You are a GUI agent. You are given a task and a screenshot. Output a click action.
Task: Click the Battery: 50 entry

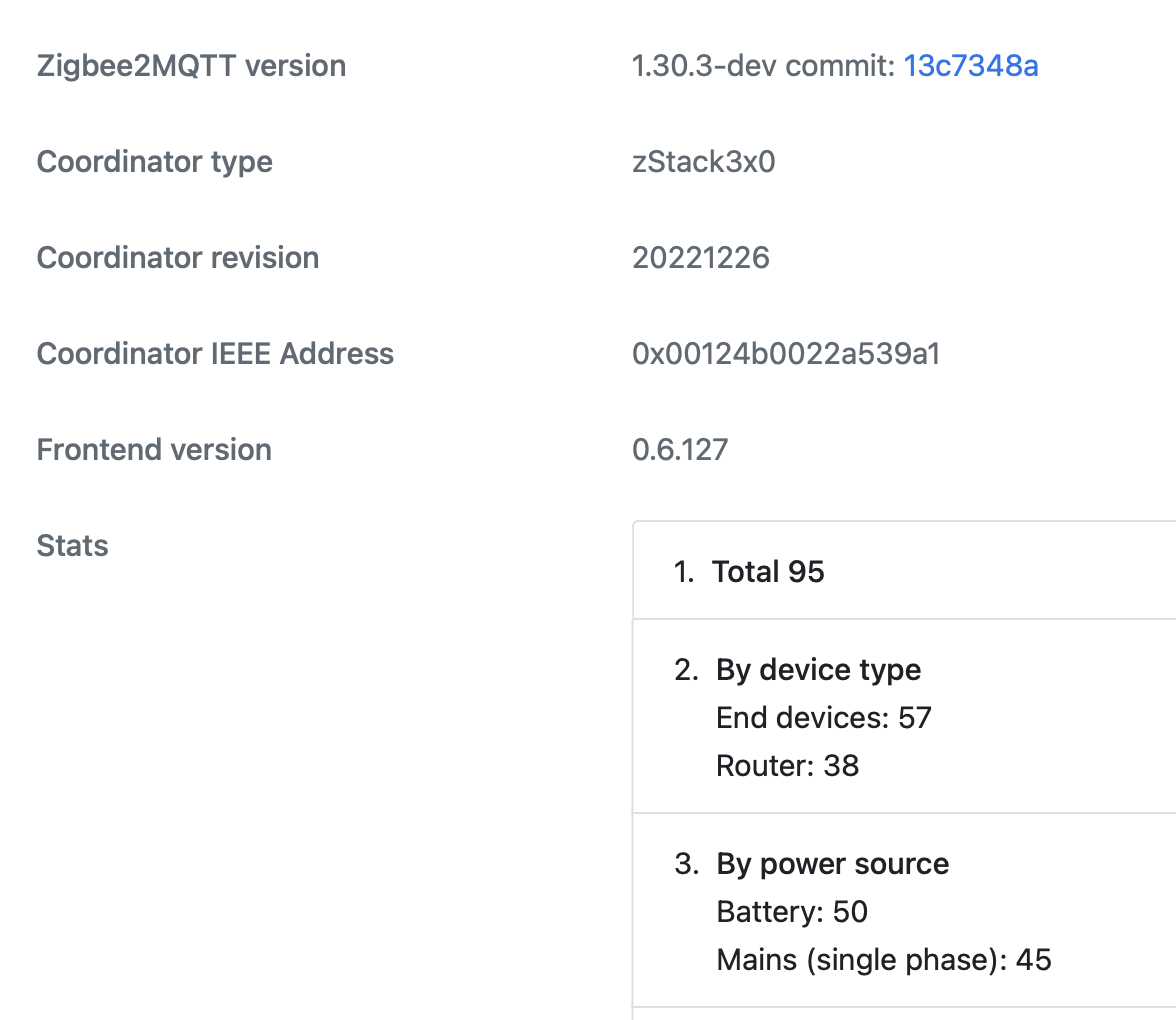coord(792,911)
